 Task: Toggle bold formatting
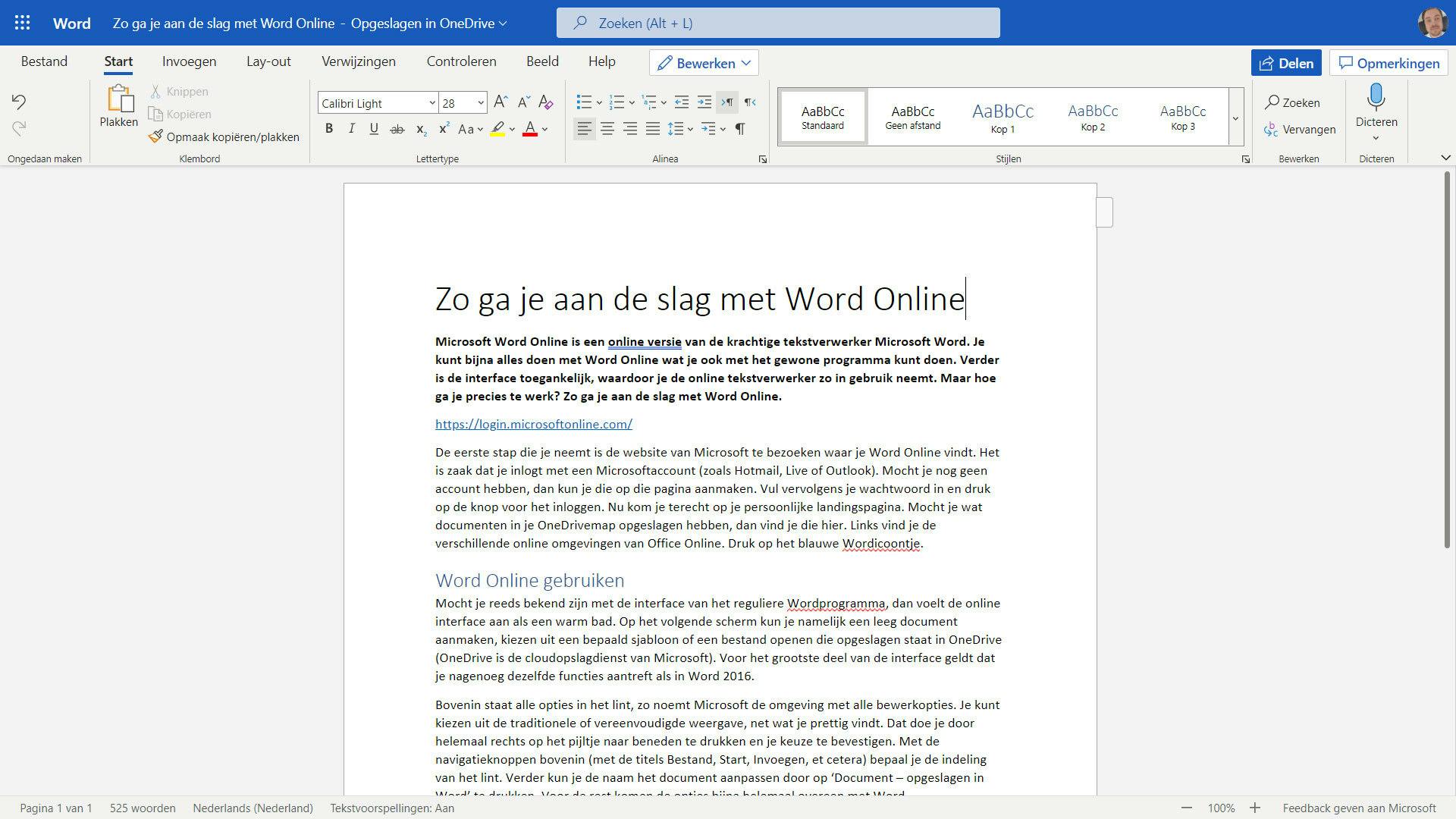[329, 129]
